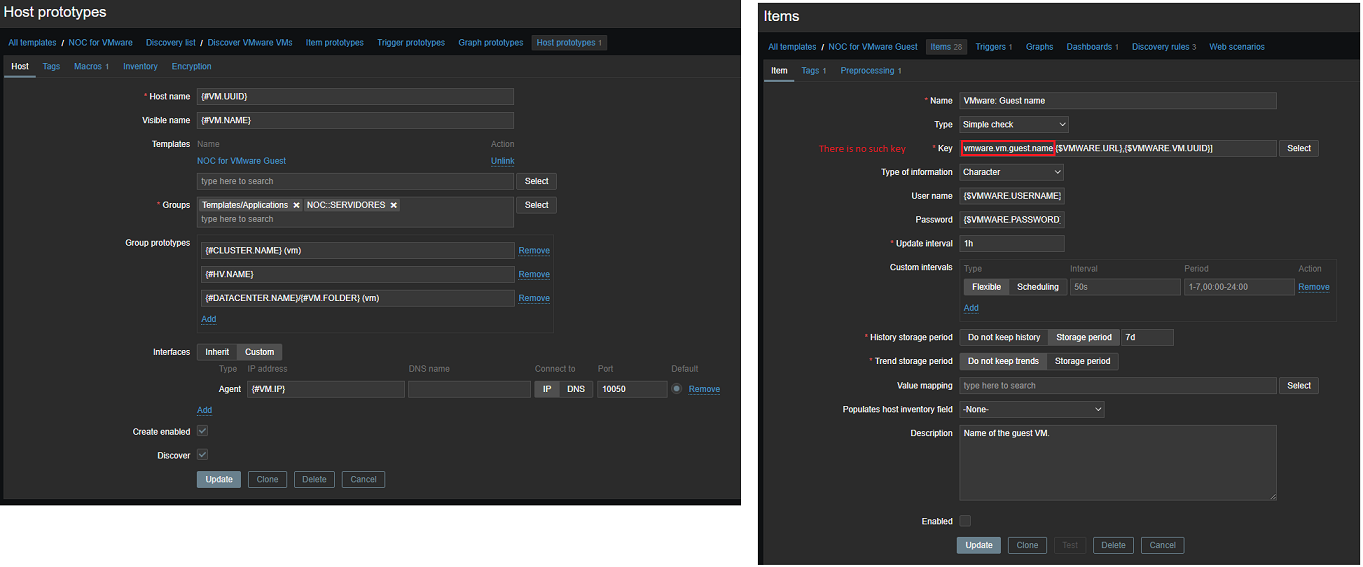Viewport: 1363px width, 567px height.
Task: Click the Unlink link for template
Action: pos(502,161)
